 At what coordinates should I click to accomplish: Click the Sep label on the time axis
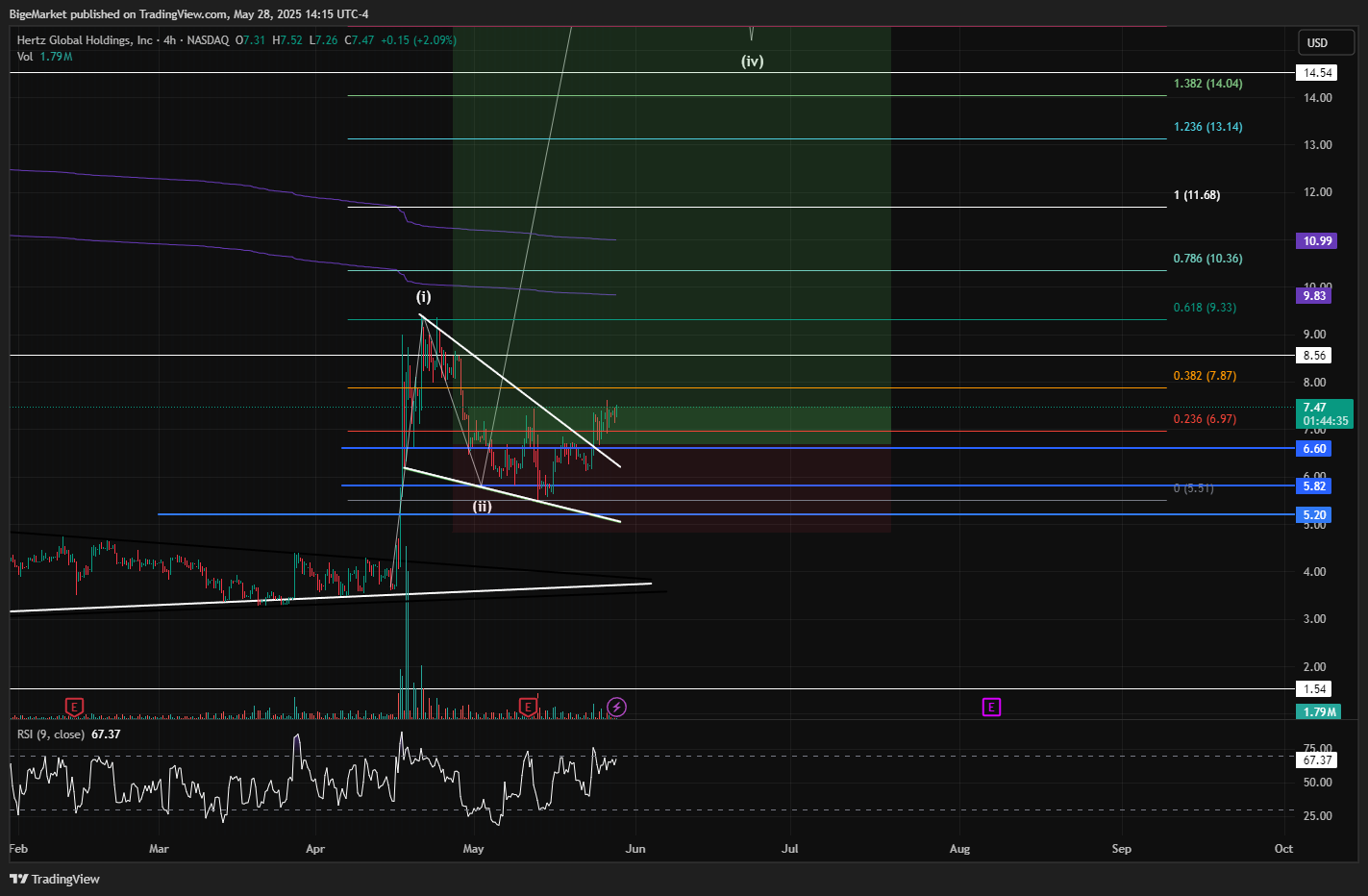(x=1121, y=849)
